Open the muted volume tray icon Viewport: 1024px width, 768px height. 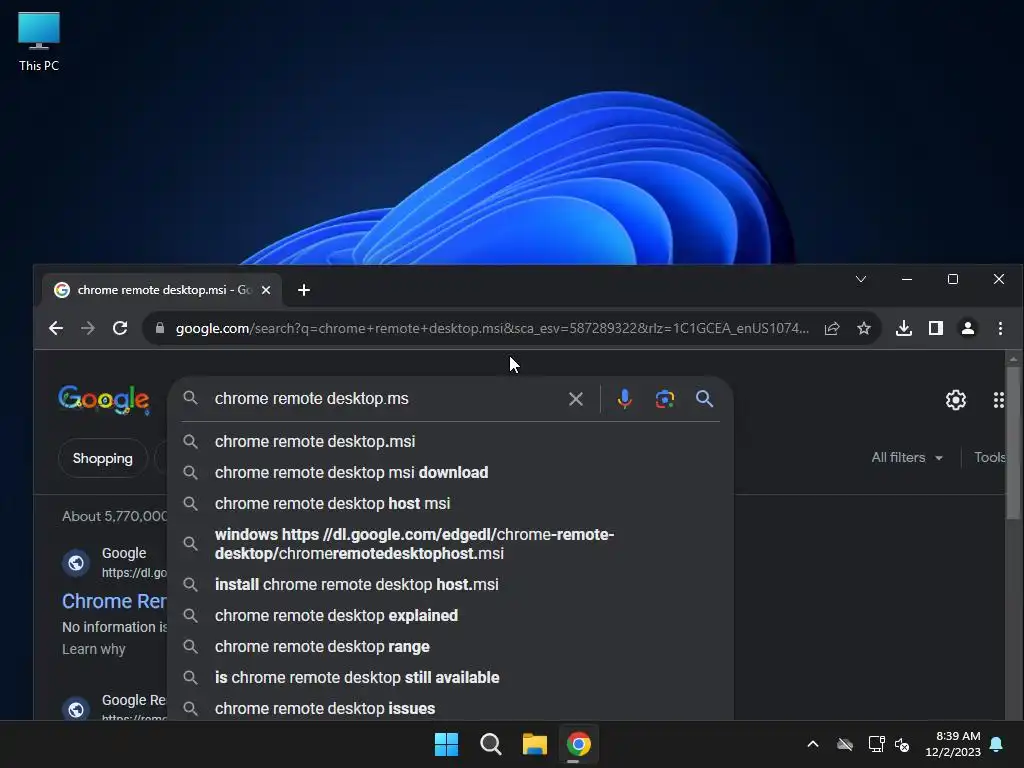tap(903, 744)
